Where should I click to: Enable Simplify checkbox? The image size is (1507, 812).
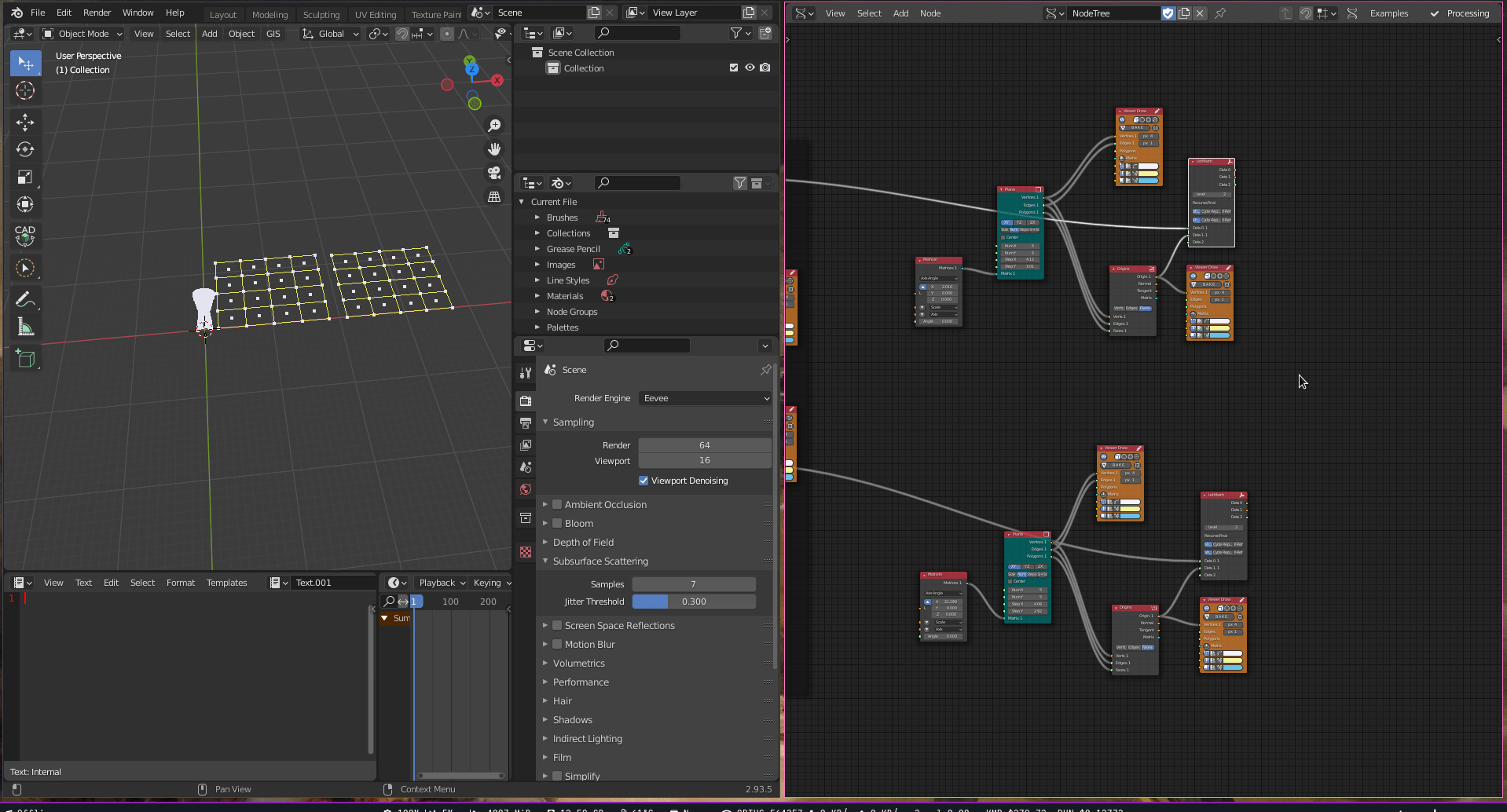click(556, 776)
